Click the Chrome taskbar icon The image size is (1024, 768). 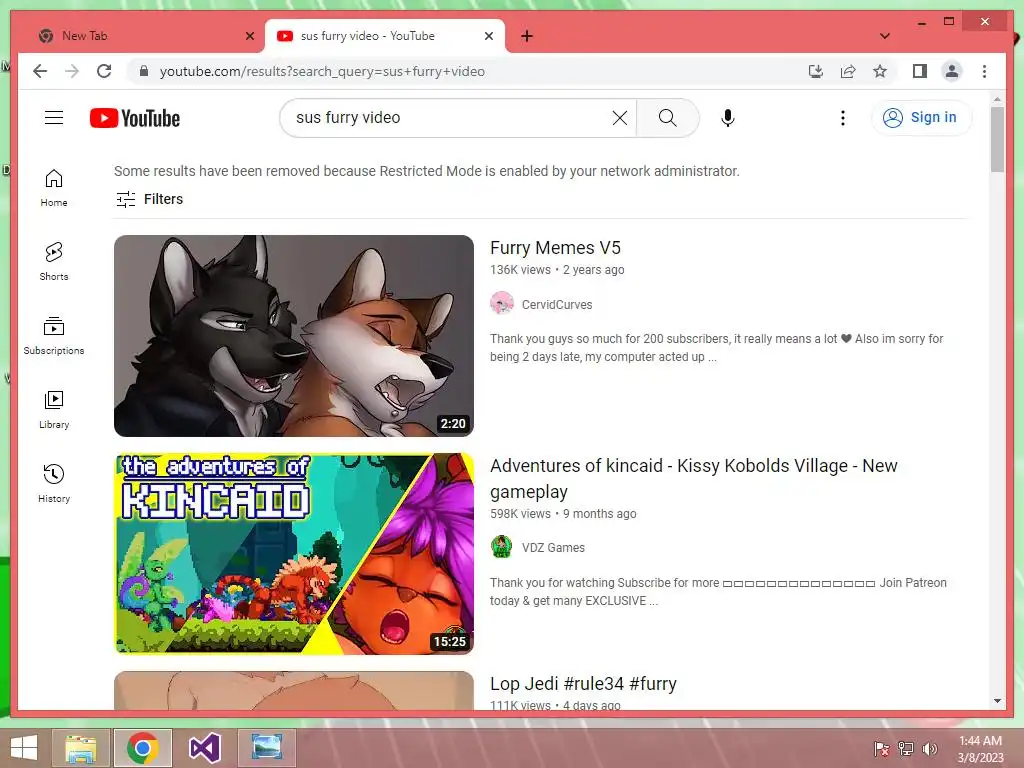coord(142,748)
